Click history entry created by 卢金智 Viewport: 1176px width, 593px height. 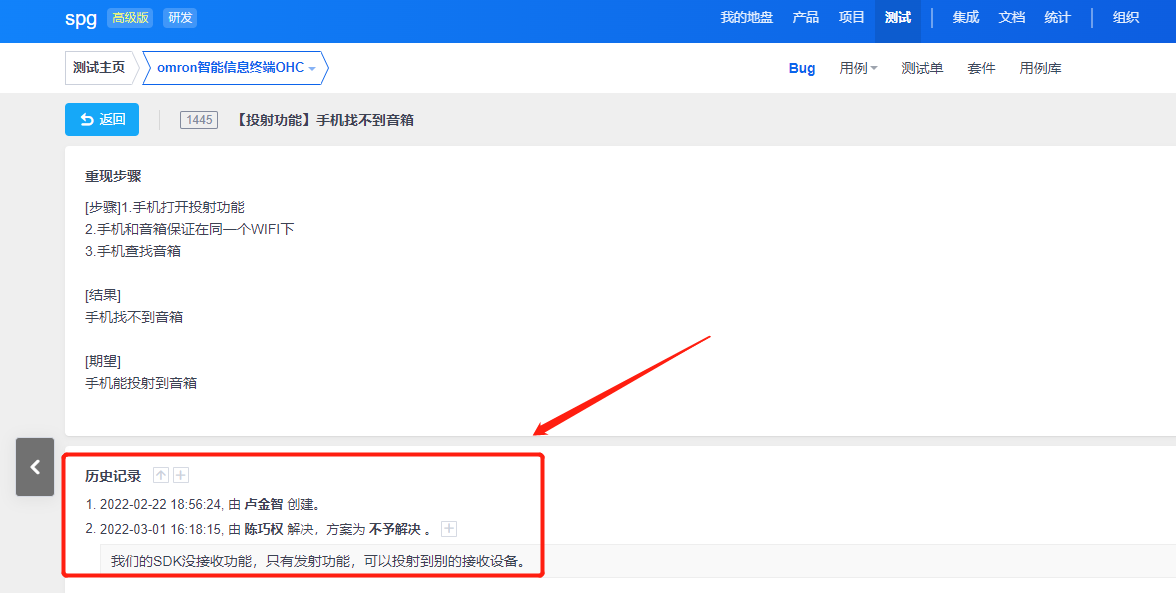click(204, 505)
